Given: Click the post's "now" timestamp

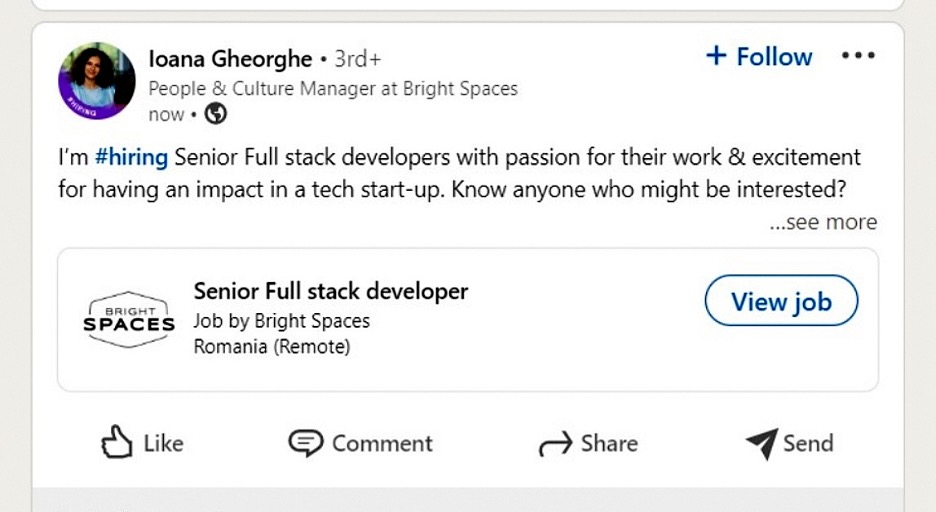Looking at the screenshot, I should point(166,114).
